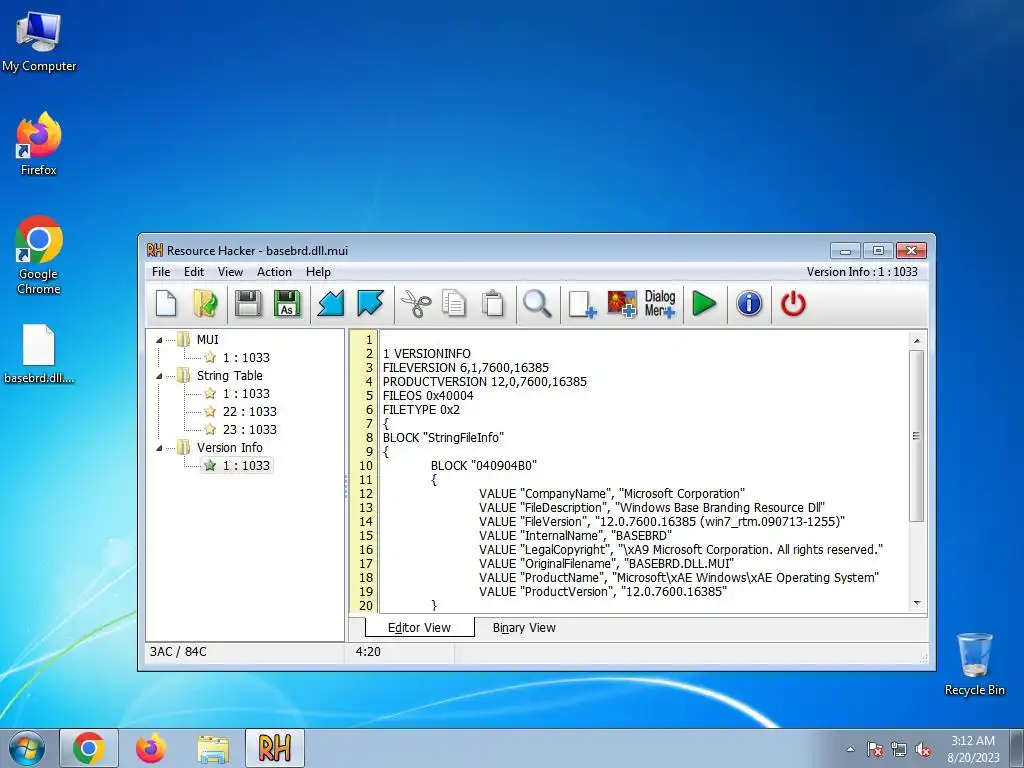Viewport: 1024px width, 768px height.
Task: Open the View menu
Action: tap(230, 272)
